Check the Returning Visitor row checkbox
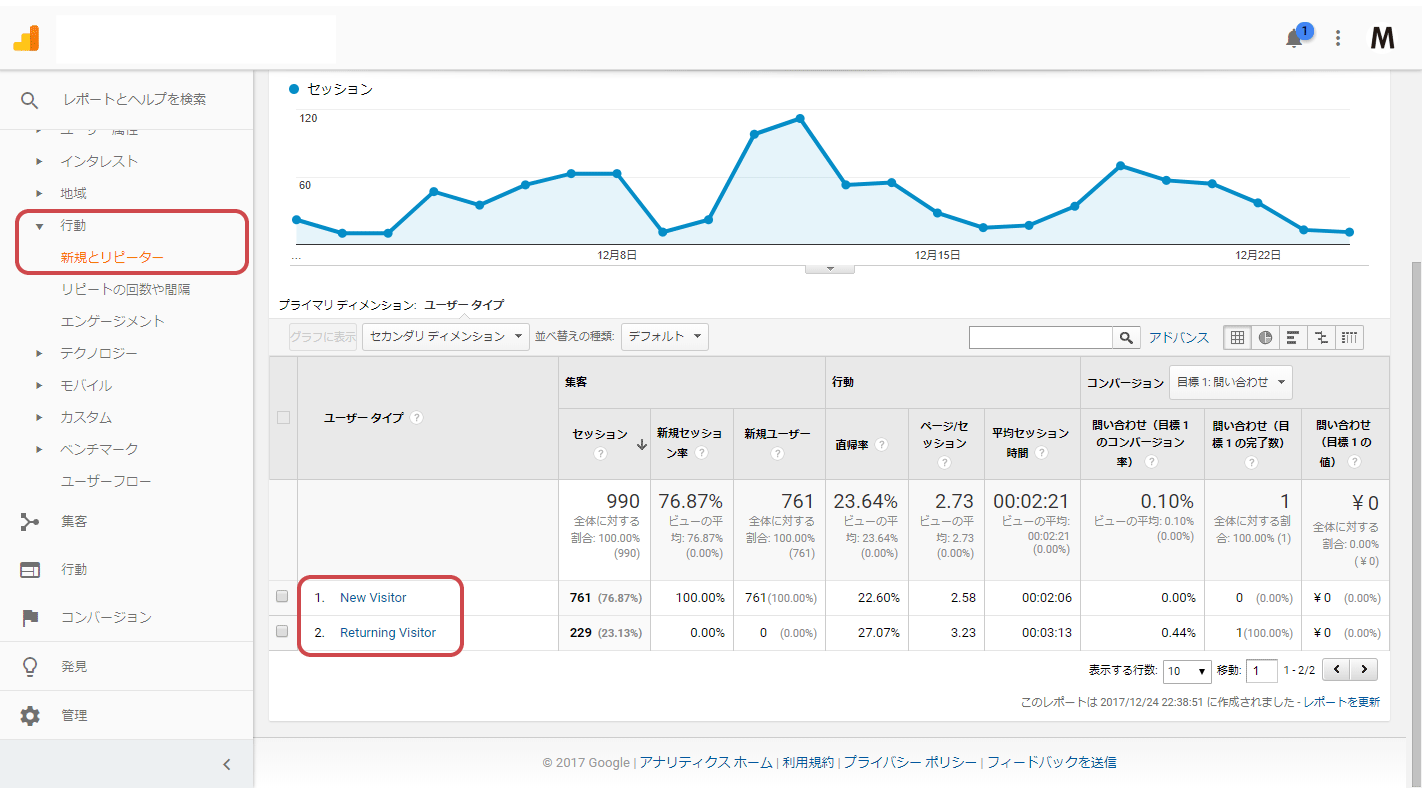The width and height of the screenshot is (1422, 794). coord(282,632)
